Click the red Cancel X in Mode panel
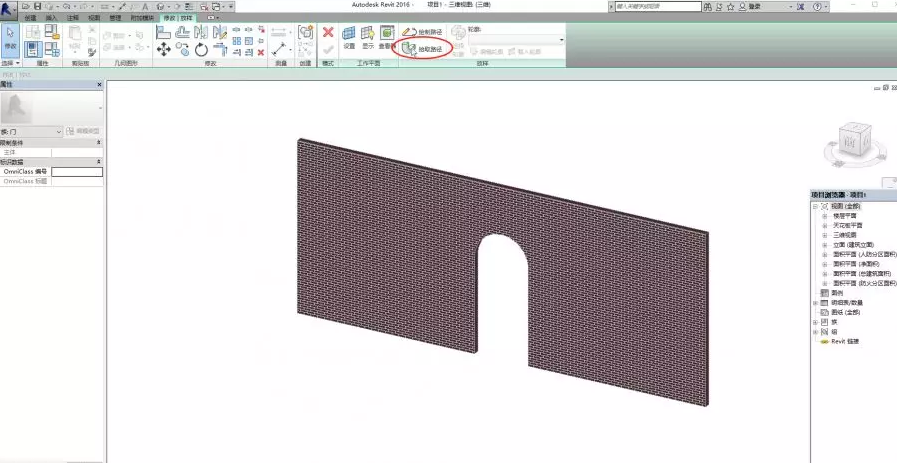The image size is (897, 463). point(328,32)
